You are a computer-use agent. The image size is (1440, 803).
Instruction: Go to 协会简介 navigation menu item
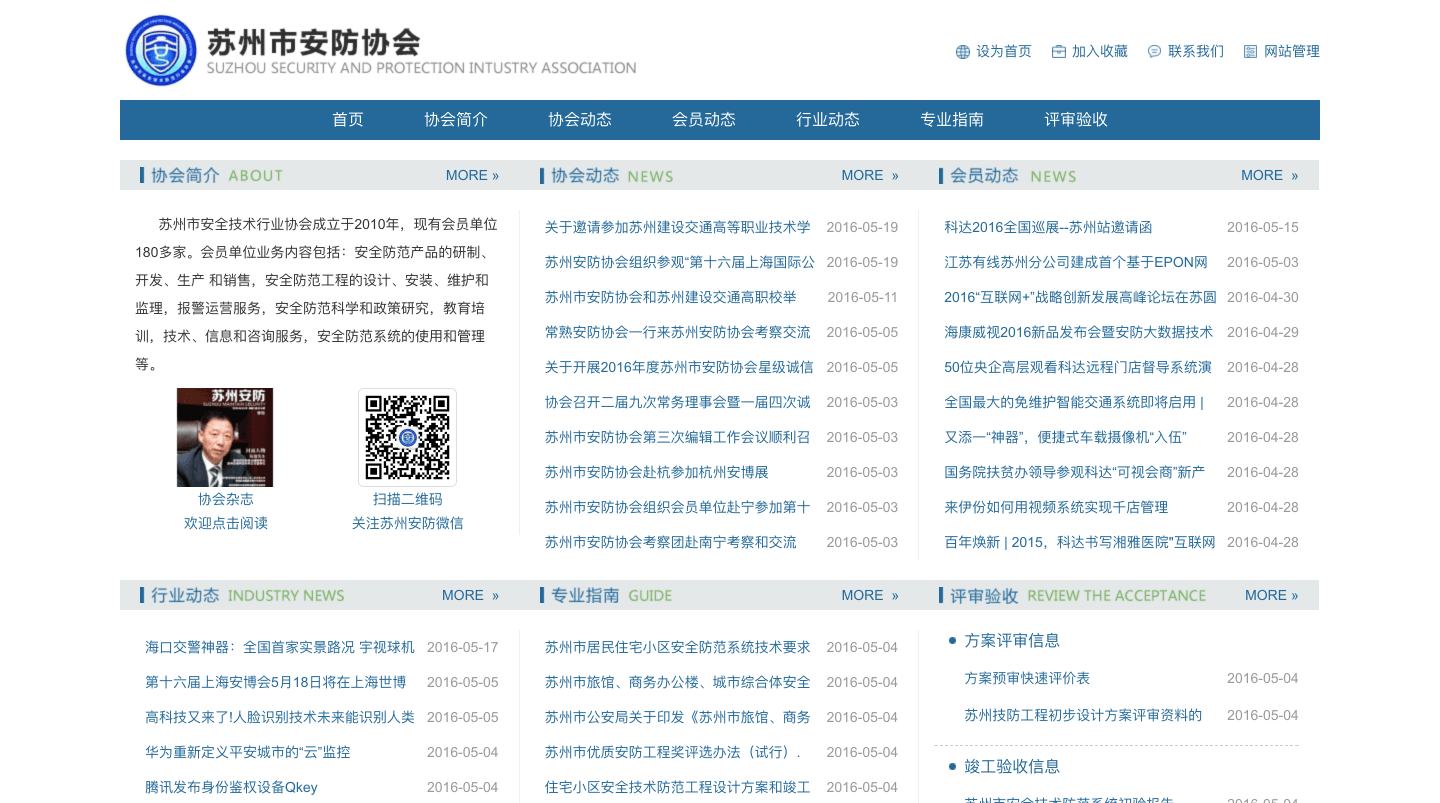point(456,120)
